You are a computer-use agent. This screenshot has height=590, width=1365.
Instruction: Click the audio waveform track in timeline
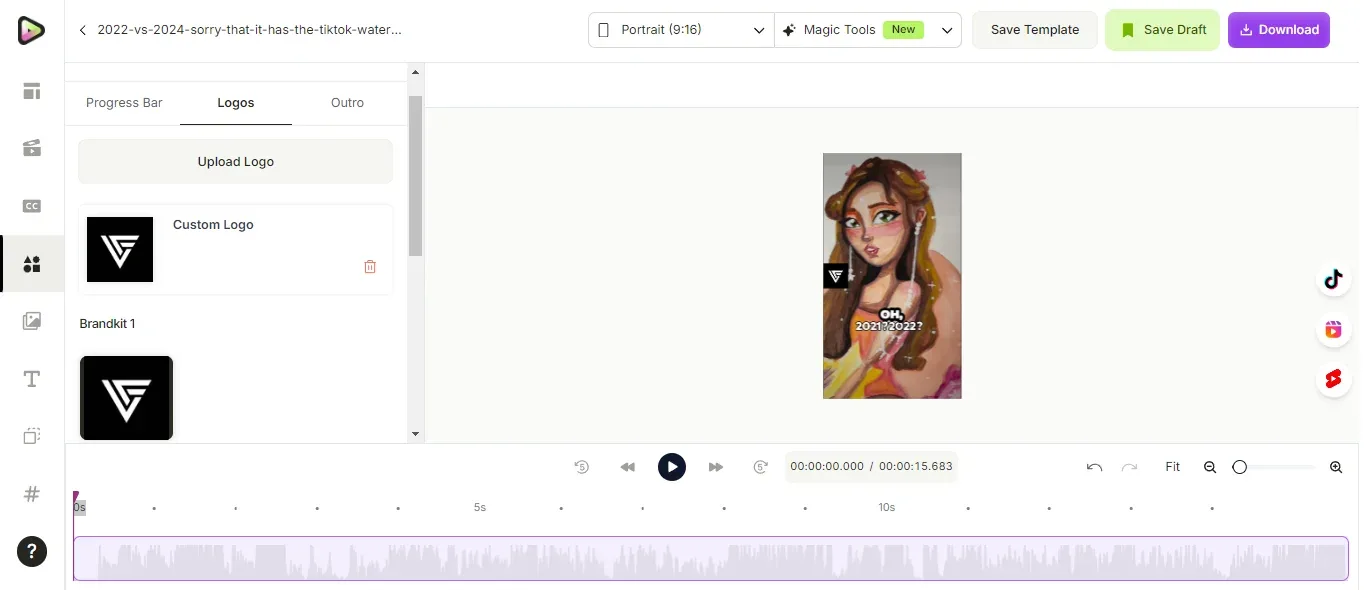[711, 559]
